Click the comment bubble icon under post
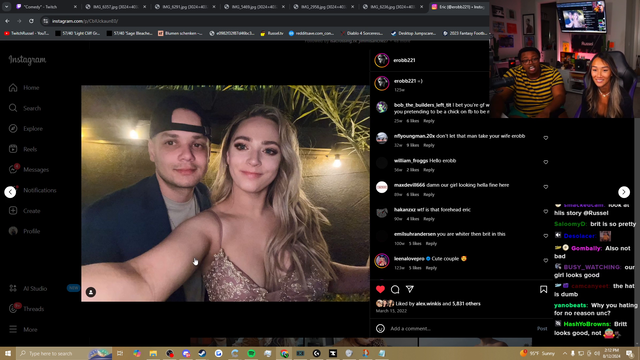The image size is (640, 360). (x=395, y=289)
